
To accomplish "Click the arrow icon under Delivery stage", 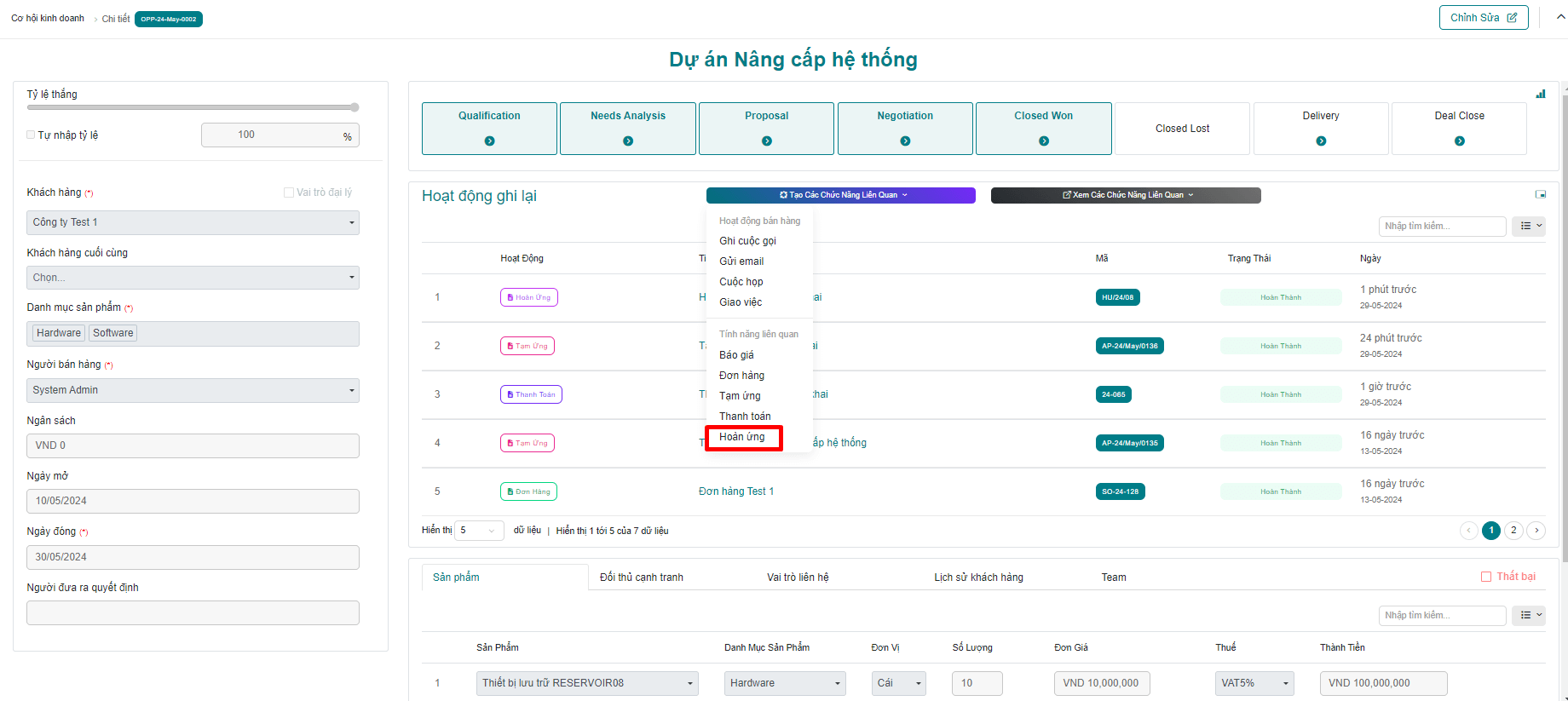I will 1321,141.
